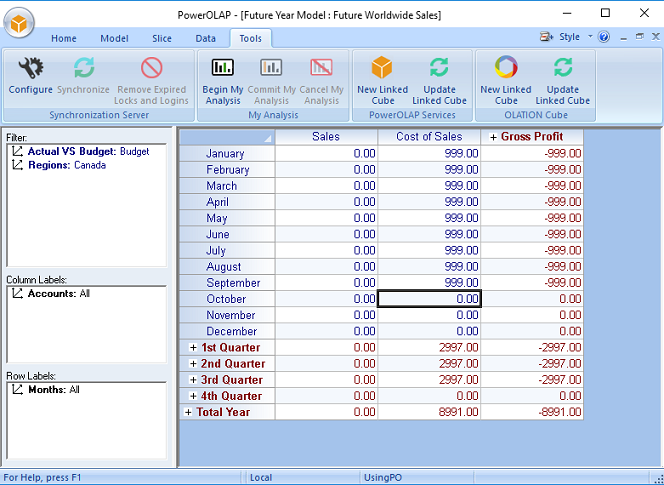Click the Cost of Sales column header
This screenshot has height=485, width=664.
(x=429, y=137)
